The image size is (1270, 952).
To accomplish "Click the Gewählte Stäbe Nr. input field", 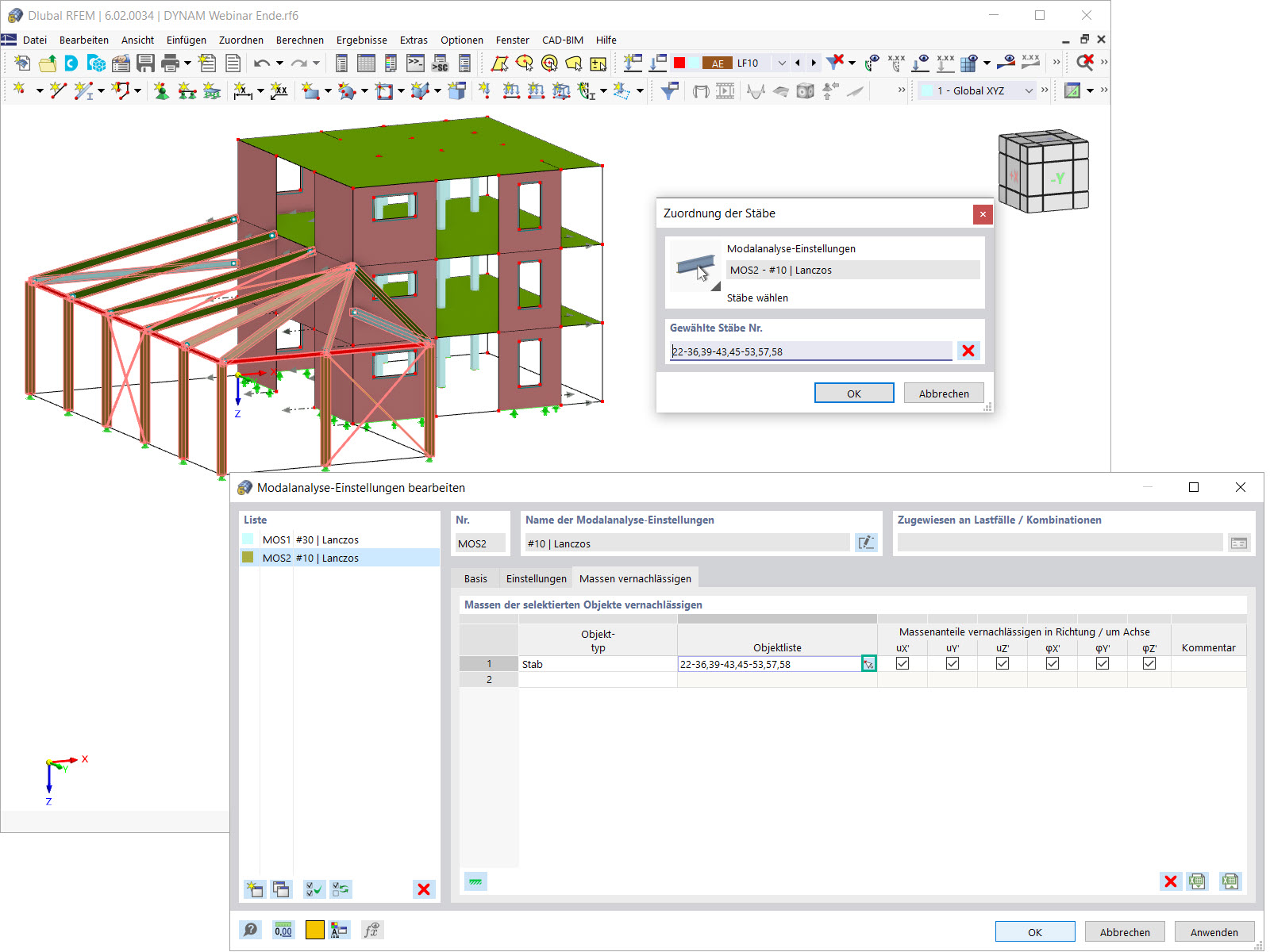I will point(810,351).
